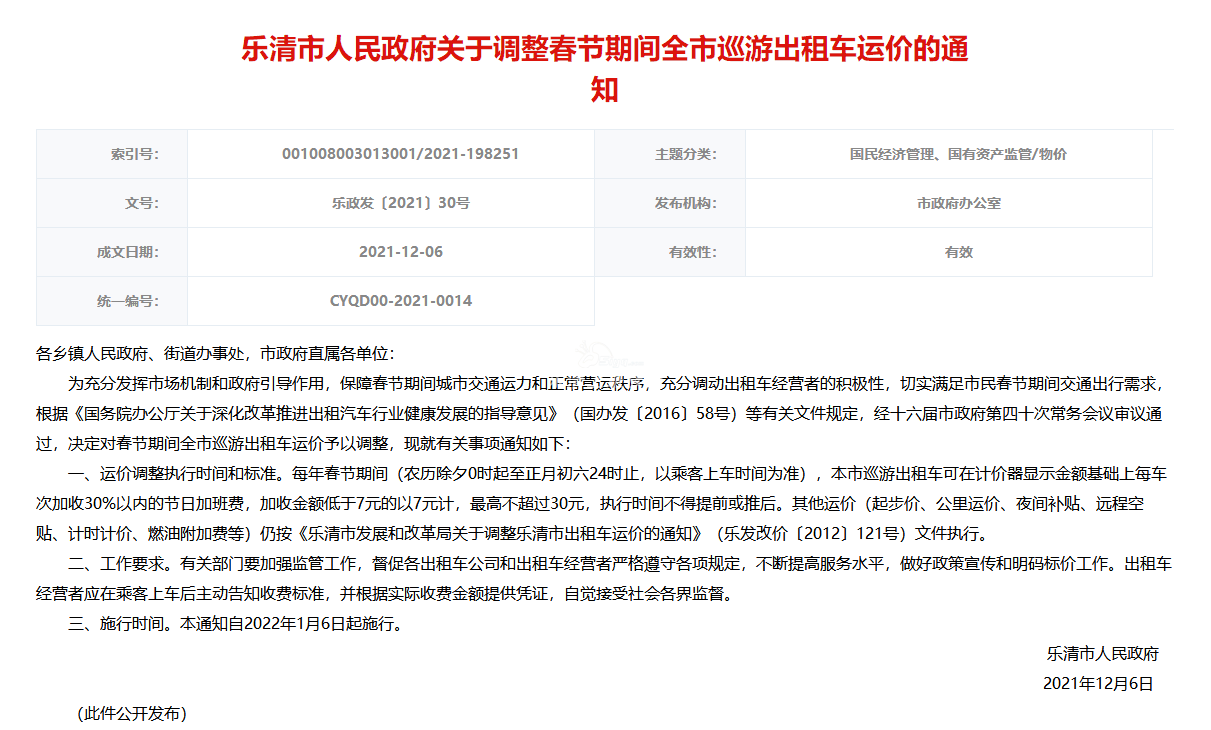
Task: Select index number 001008003013001/2021-198251
Action: tap(401, 154)
